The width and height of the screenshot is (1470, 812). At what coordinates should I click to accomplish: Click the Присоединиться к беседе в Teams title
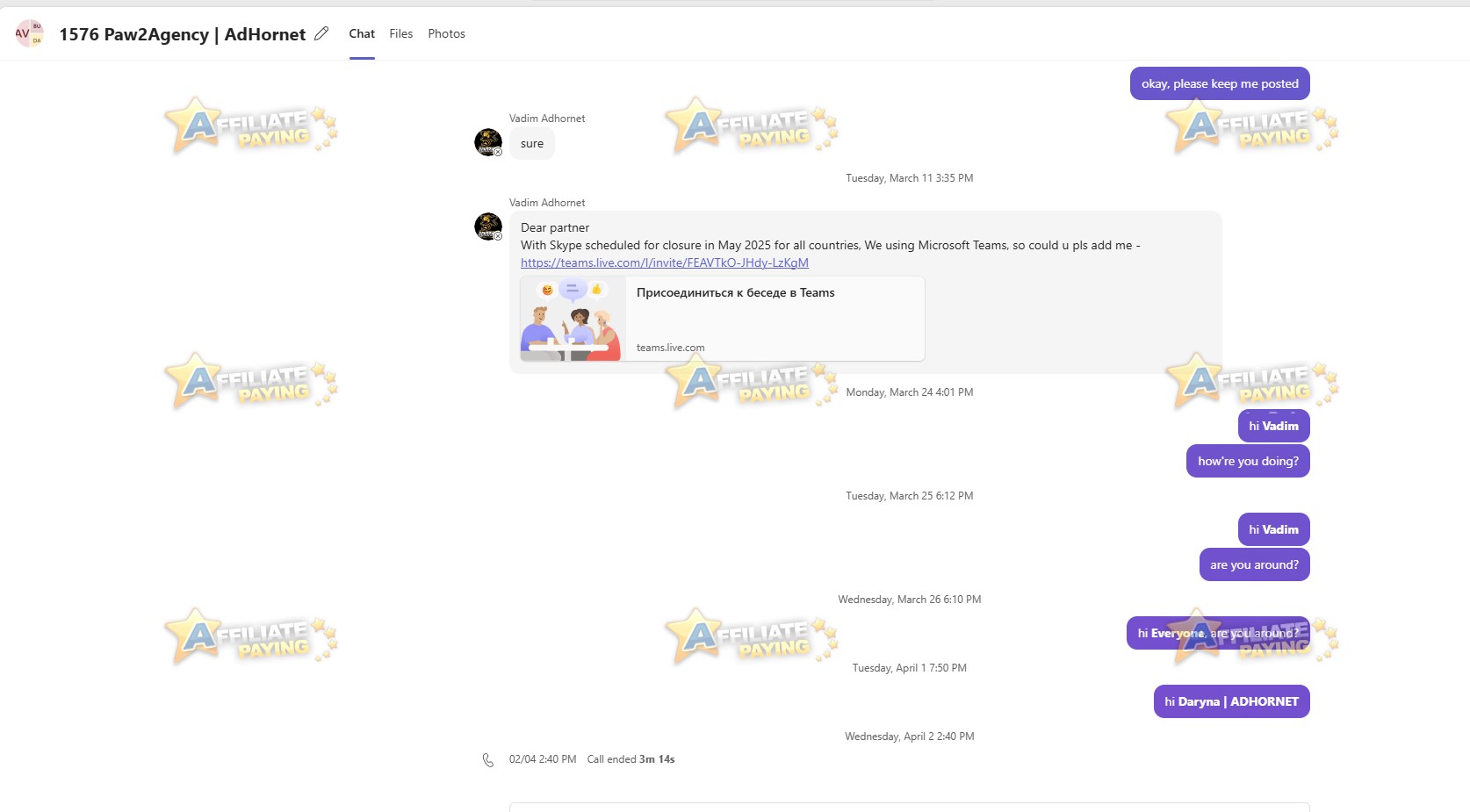pyautogui.click(x=736, y=292)
